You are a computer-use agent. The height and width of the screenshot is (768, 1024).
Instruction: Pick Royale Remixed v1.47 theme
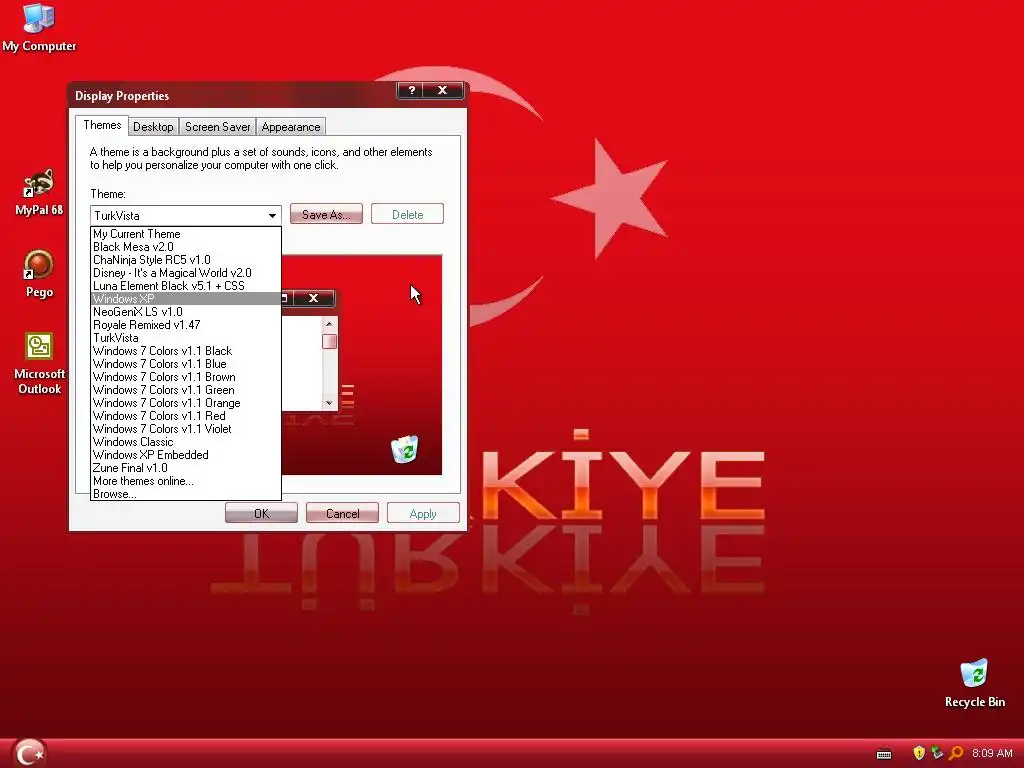[x=185, y=325]
